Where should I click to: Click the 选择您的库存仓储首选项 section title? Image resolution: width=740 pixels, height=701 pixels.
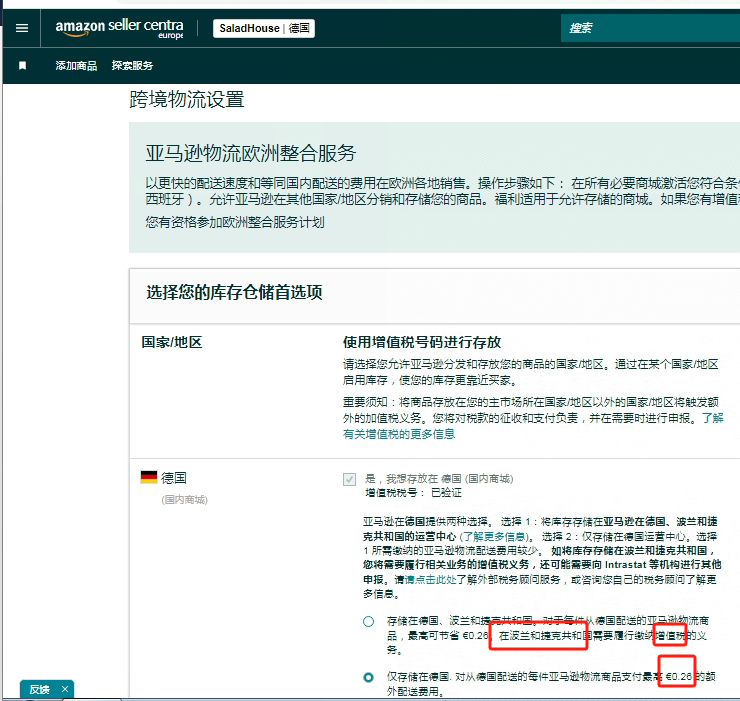234,293
